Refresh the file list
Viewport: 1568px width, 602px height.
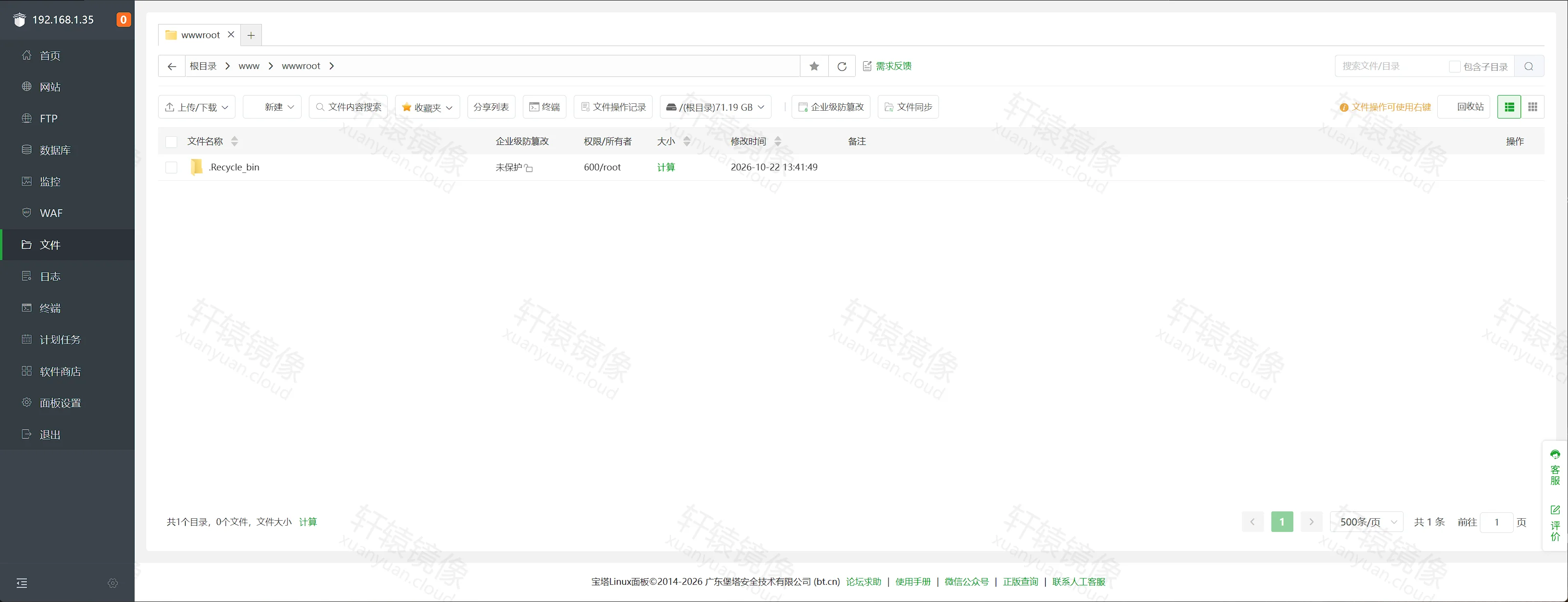coord(842,67)
